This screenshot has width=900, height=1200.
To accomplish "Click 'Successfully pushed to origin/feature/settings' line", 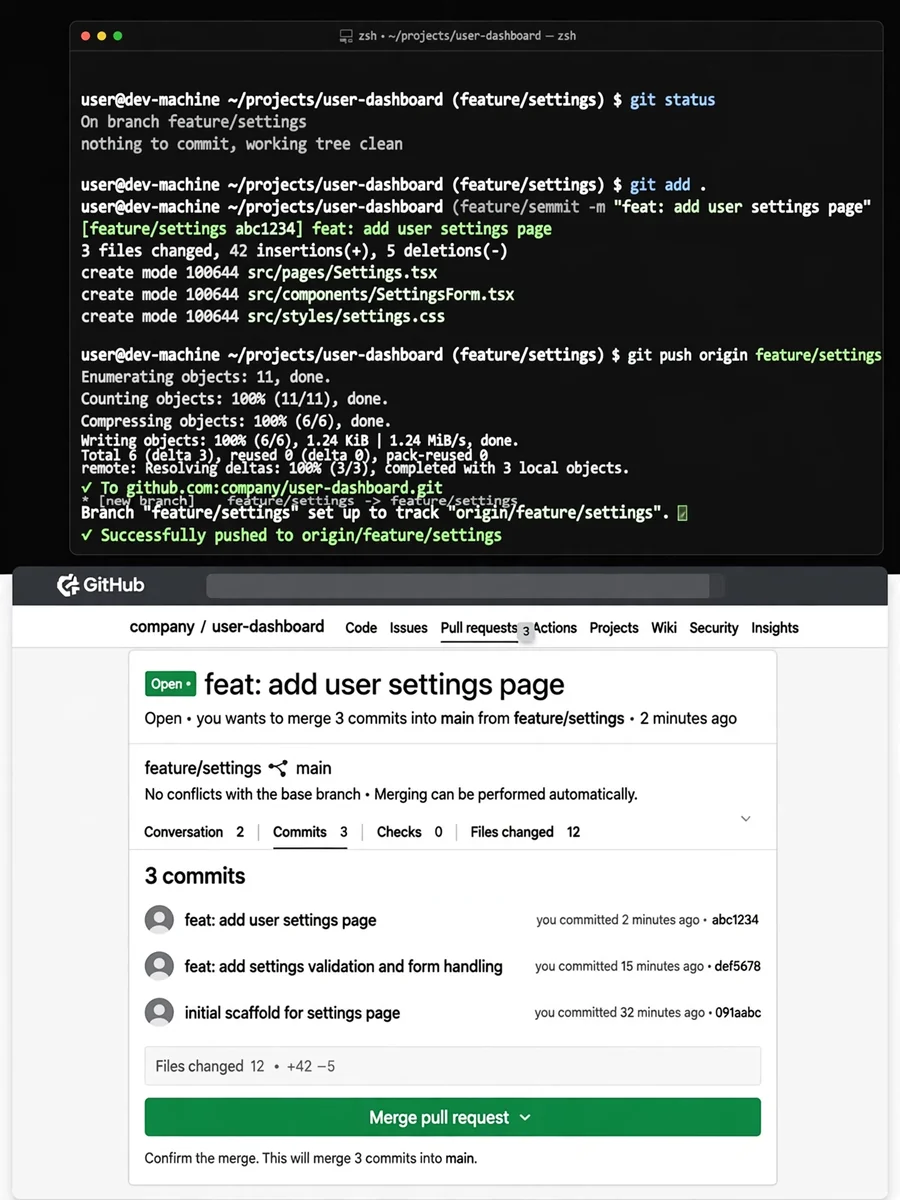I will coord(291,535).
